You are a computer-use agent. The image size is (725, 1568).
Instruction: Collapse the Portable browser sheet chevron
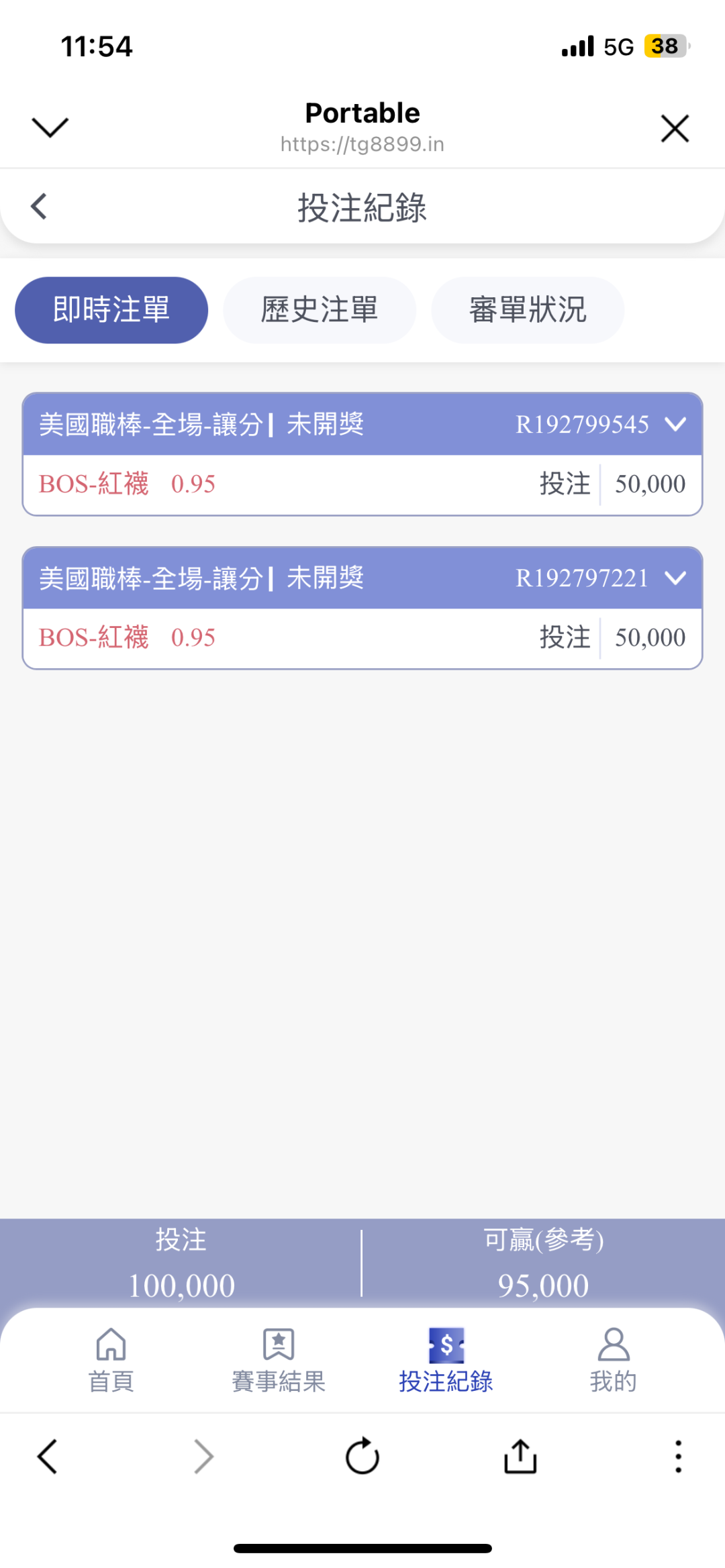(x=50, y=127)
